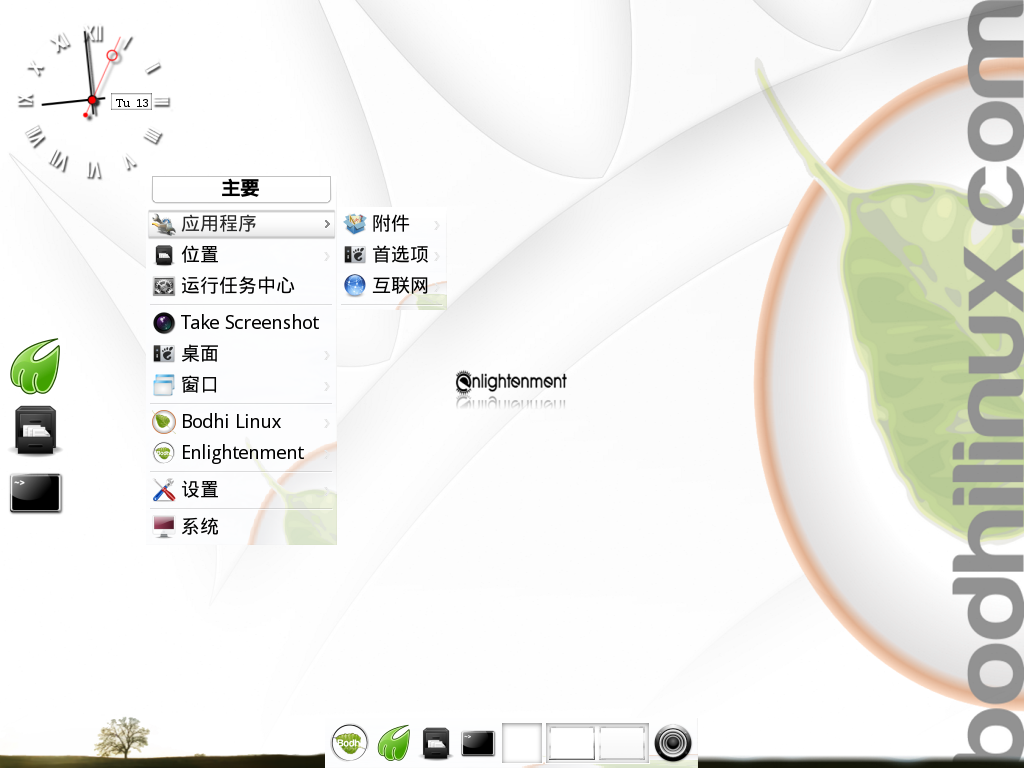
Task: Click the wrench icon beside 应用程序
Action: (163, 224)
